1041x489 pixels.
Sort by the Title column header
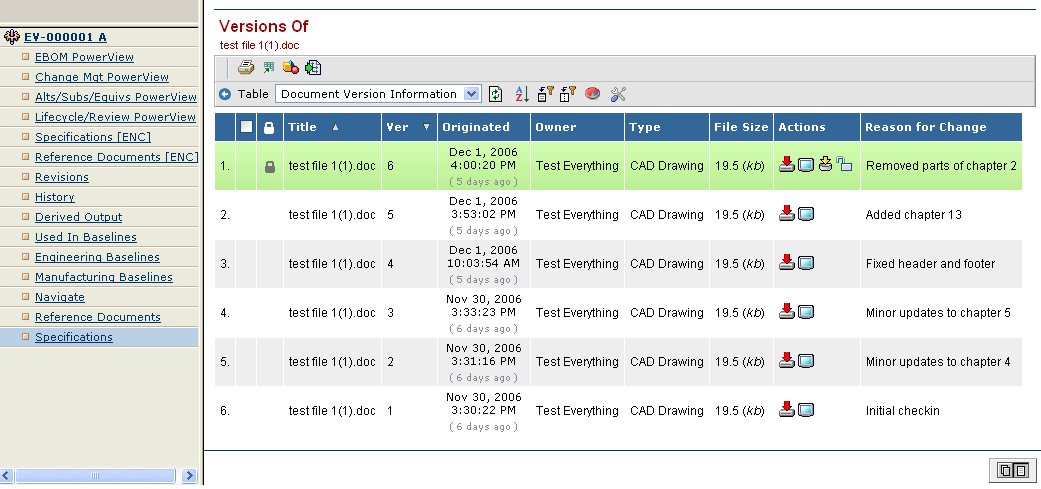tap(302, 127)
